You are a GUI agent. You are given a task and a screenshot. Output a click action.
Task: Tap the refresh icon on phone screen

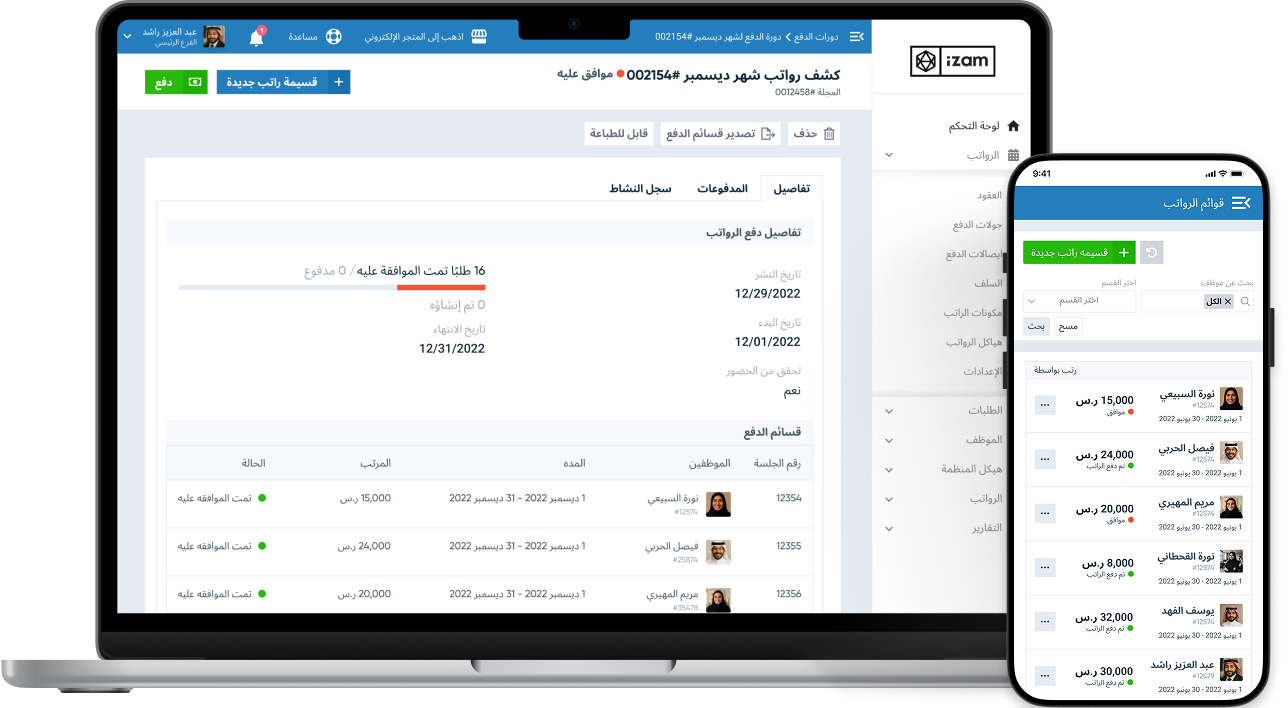(1151, 253)
